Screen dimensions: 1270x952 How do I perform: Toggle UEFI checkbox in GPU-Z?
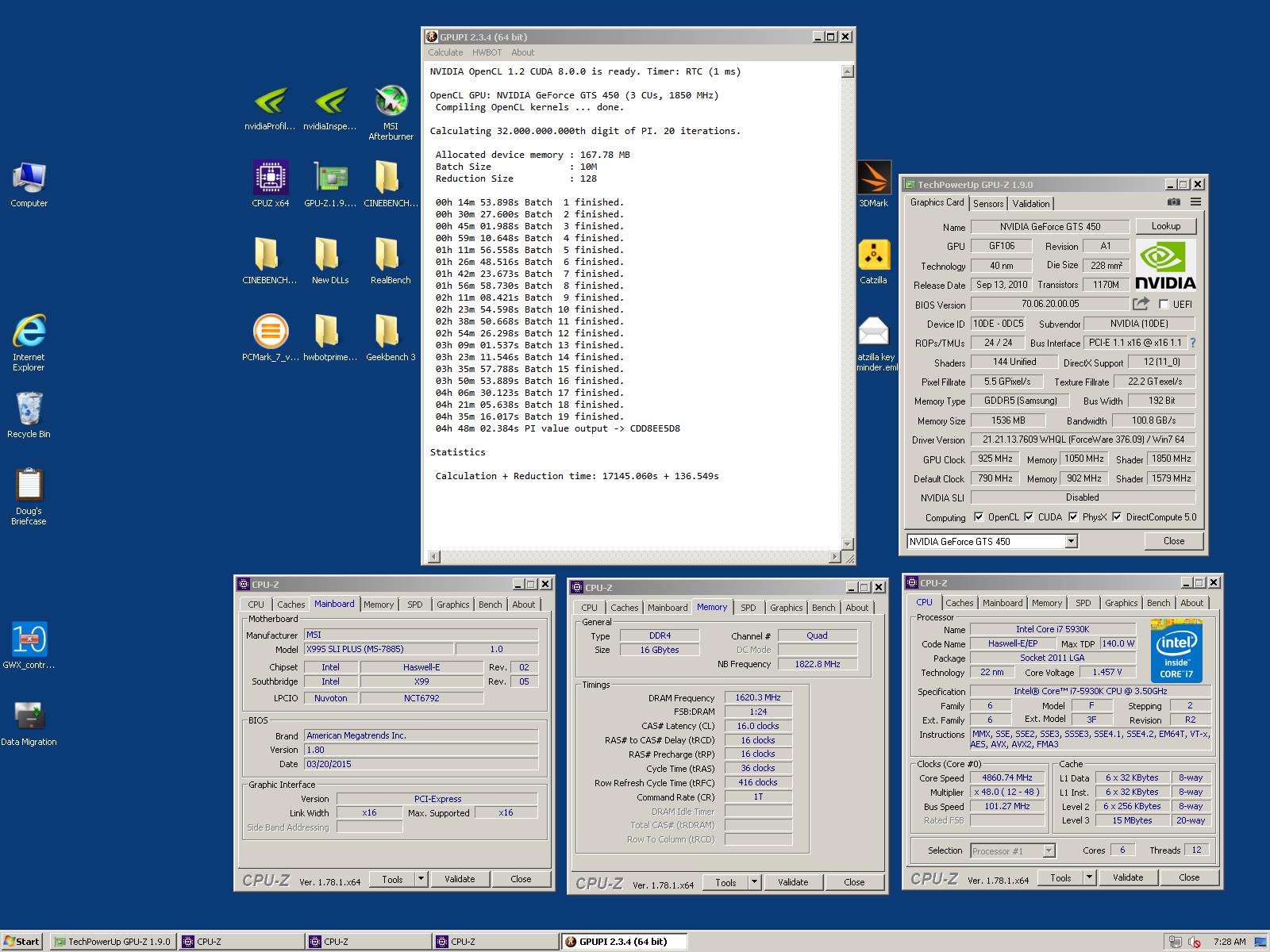pos(1164,305)
